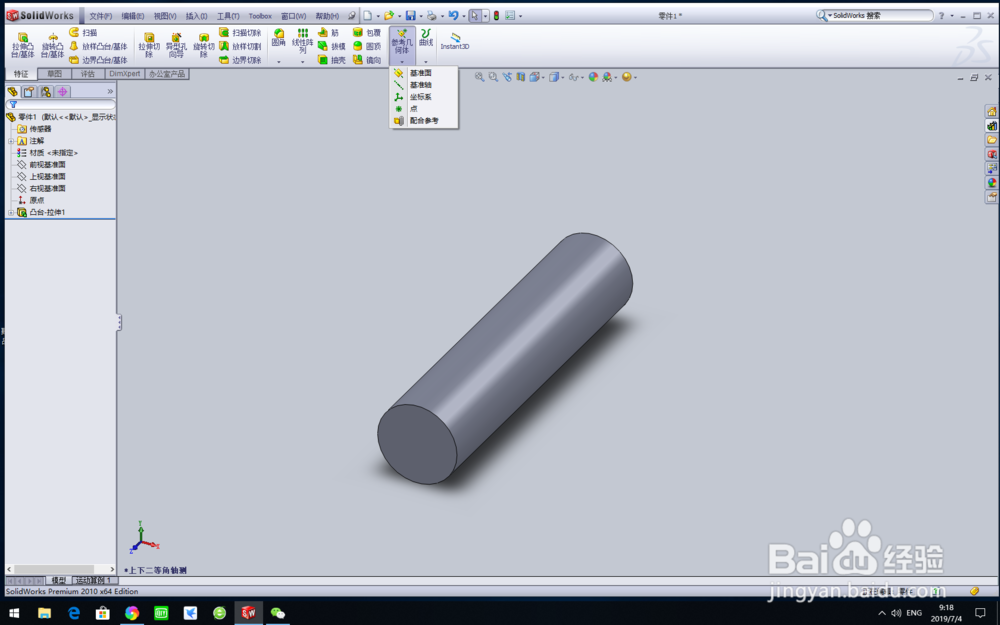Choose 基准轴 from reference geometry menu
Image resolution: width=1000 pixels, height=625 pixels.
click(x=423, y=85)
